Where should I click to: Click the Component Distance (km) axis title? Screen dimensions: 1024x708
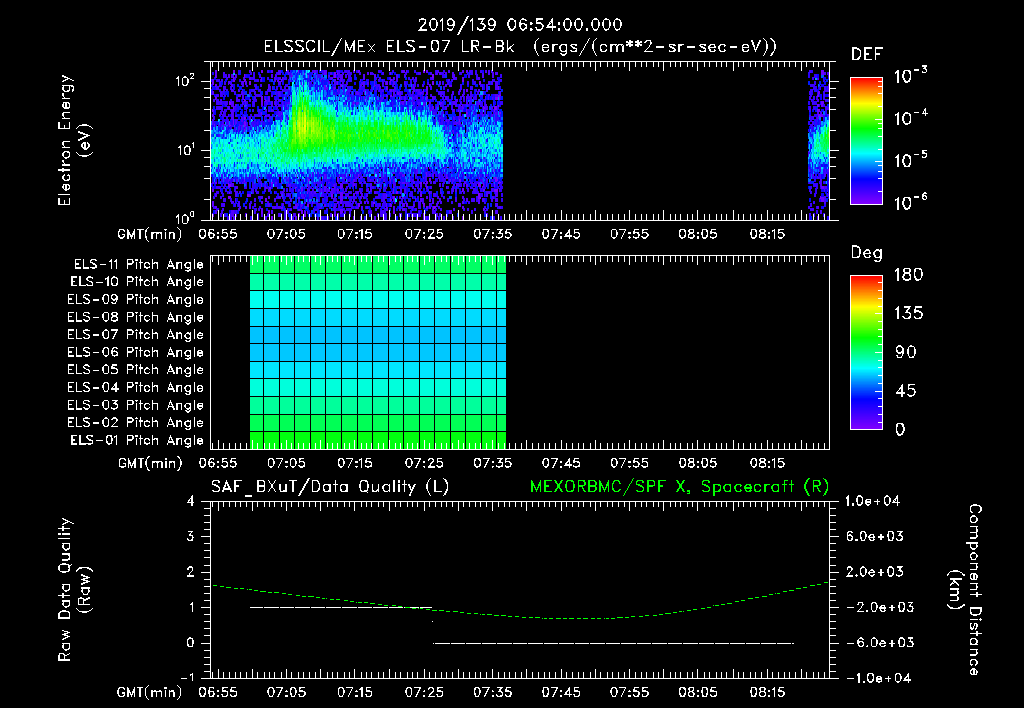pyautogui.click(x=965, y=590)
